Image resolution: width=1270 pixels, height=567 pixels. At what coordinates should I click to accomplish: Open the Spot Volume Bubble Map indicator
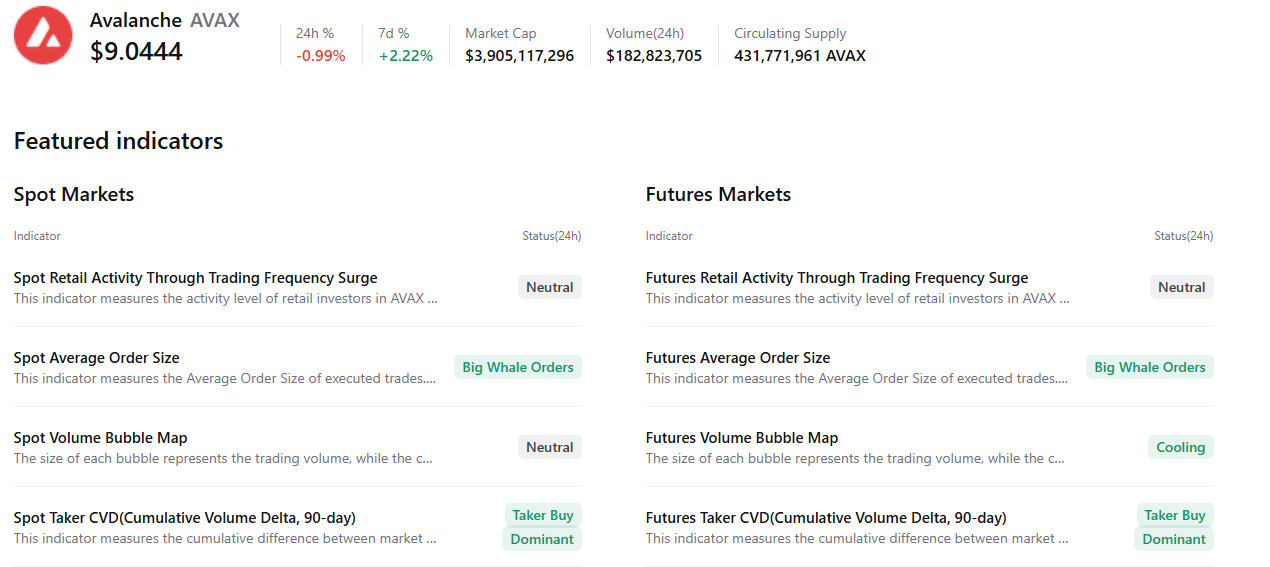101,438
